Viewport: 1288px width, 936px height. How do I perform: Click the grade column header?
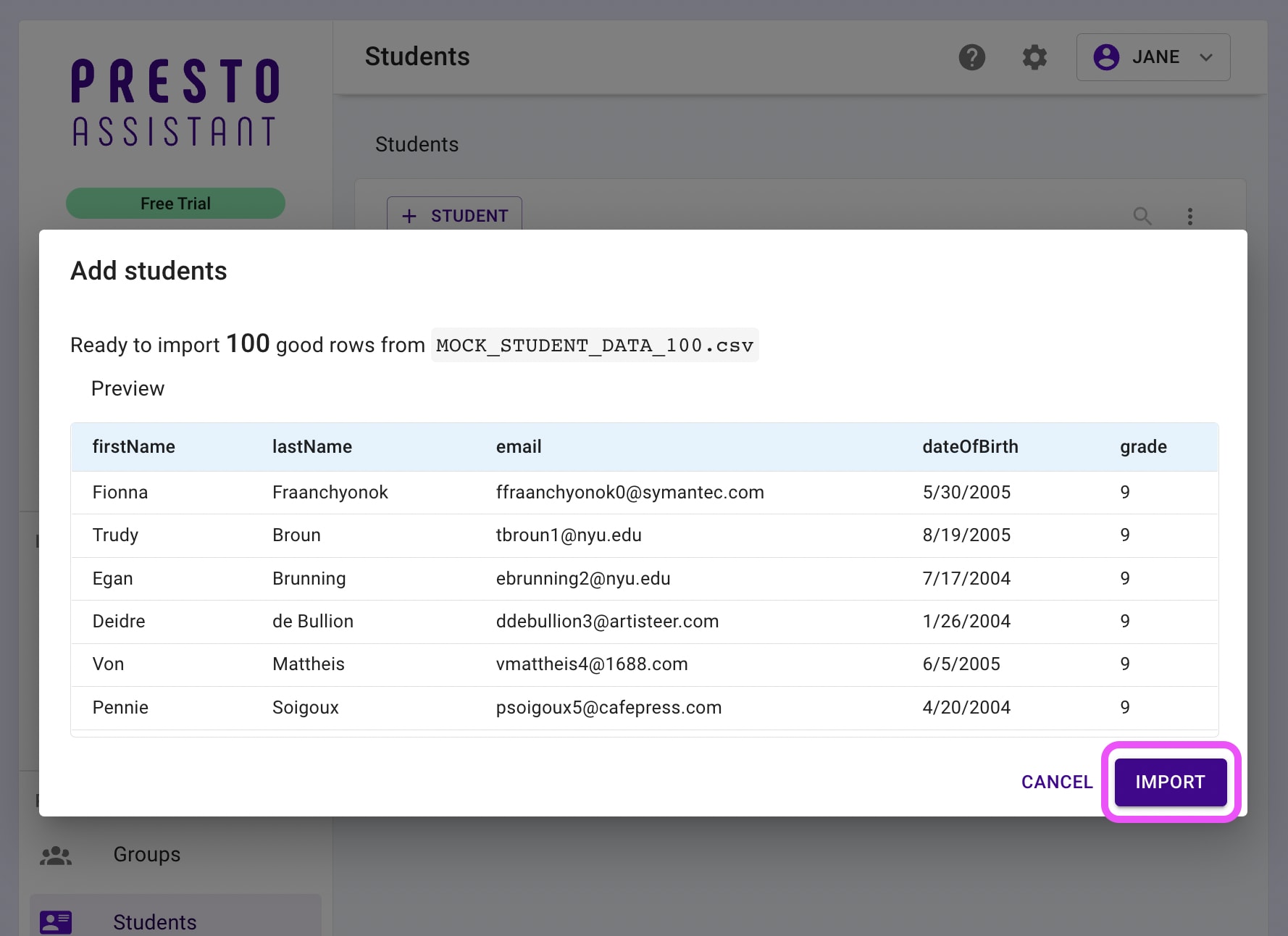1143,447
